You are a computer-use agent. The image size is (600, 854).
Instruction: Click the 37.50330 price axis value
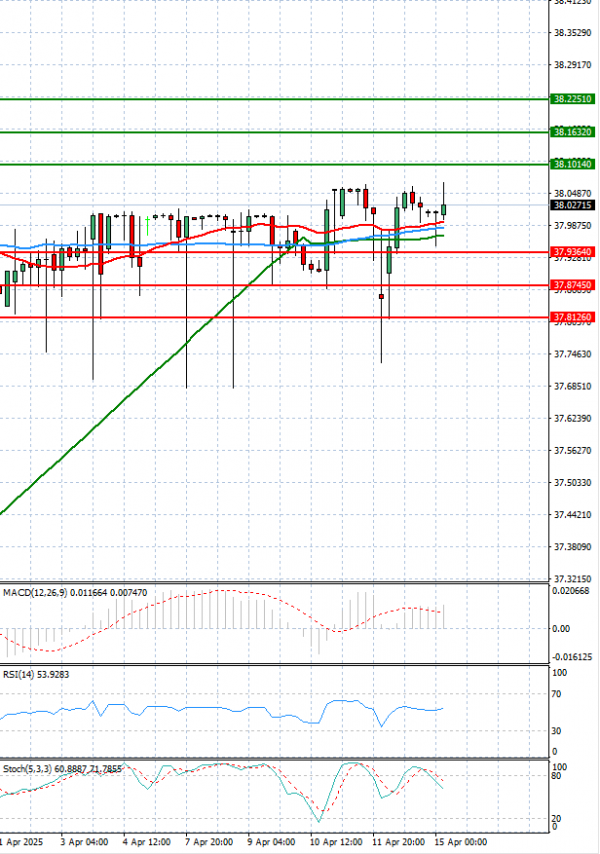tap(572, 483)
